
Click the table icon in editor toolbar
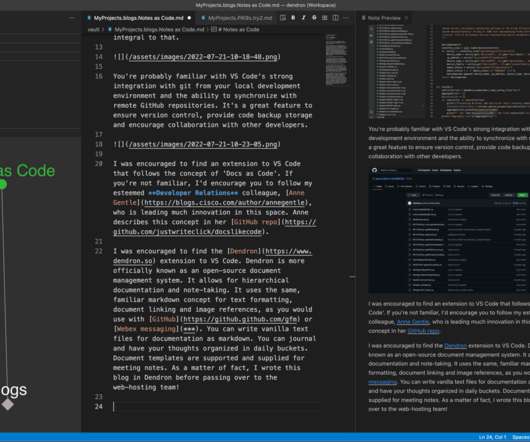tap(324, 18)
